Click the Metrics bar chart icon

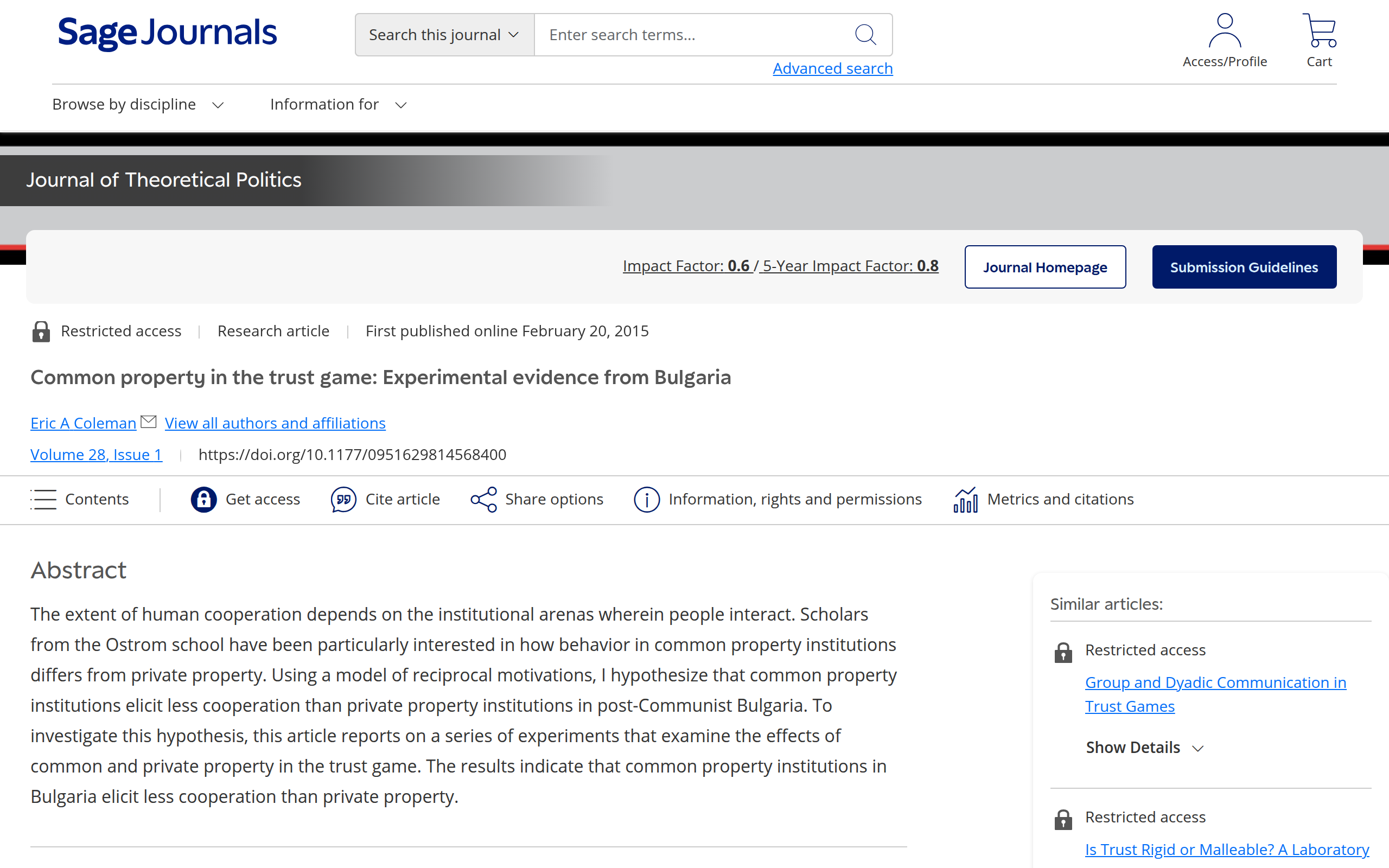click(x=965, y=500)
